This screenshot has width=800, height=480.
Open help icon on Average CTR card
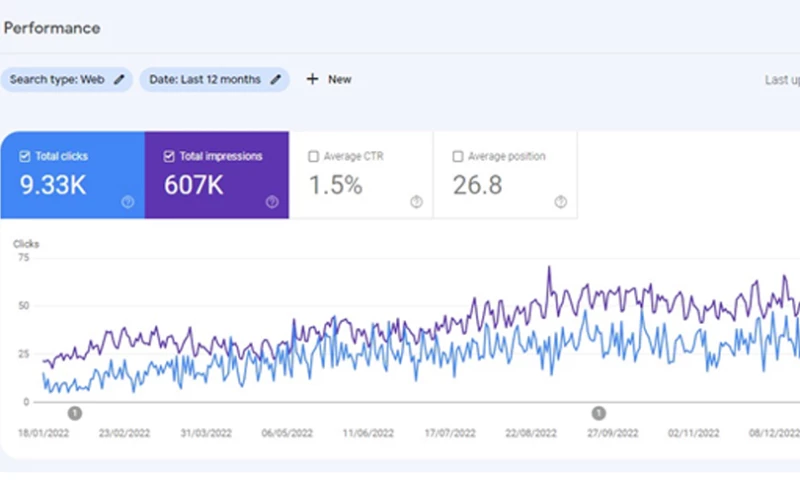coord(416,202)
